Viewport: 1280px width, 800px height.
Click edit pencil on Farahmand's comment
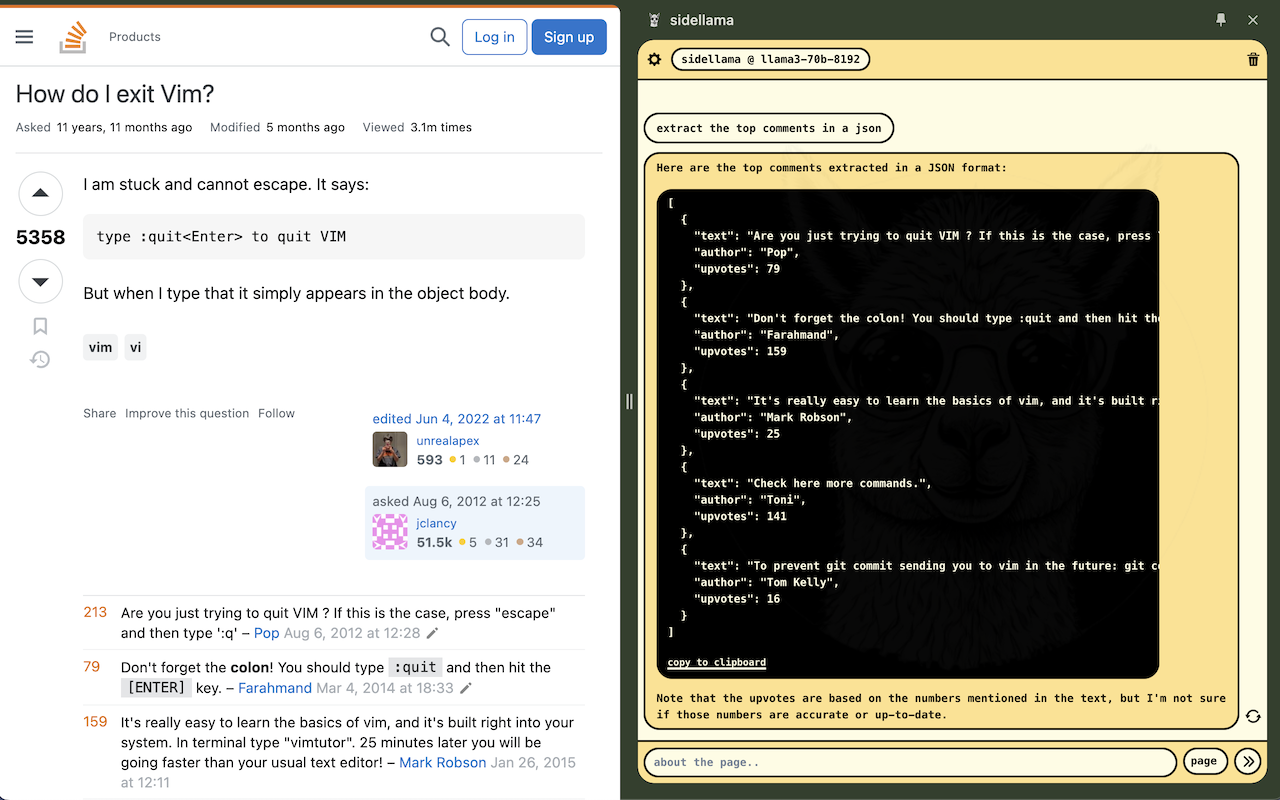click(x=465, y=688)
